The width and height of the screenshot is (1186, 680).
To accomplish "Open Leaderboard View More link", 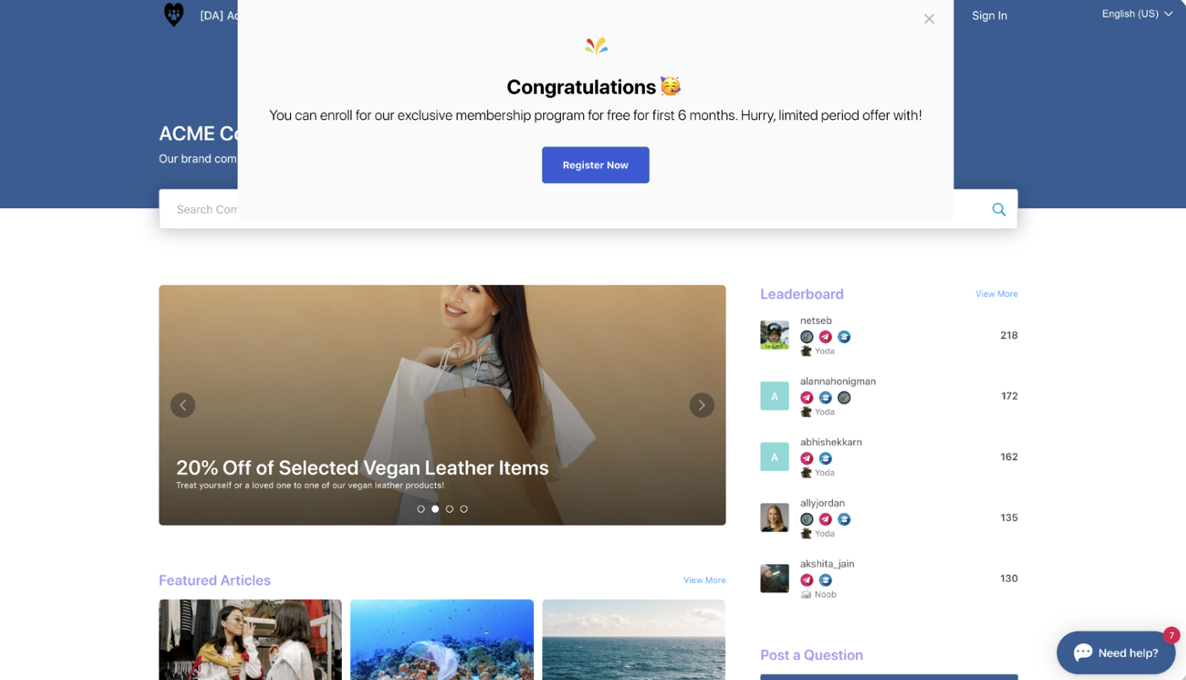I will click(x=996, y=293).
